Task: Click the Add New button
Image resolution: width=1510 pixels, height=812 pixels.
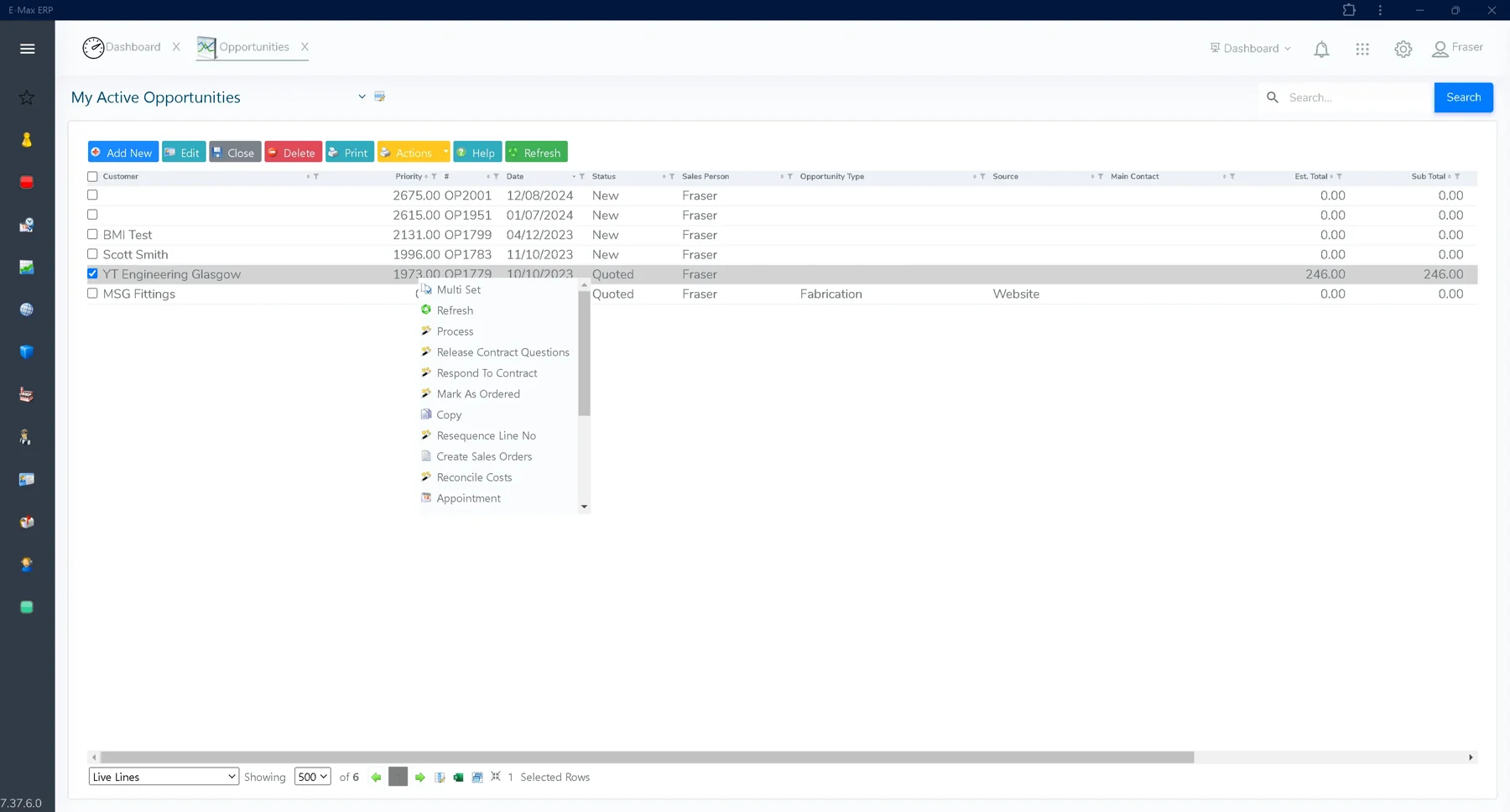Action: point(123,152)
